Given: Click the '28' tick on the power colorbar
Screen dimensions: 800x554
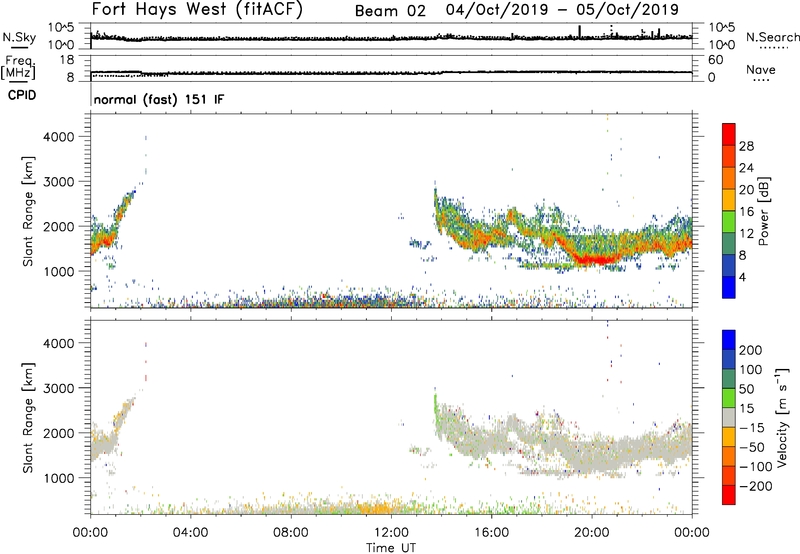Looking at the screenshot, I should click(746, 146).
